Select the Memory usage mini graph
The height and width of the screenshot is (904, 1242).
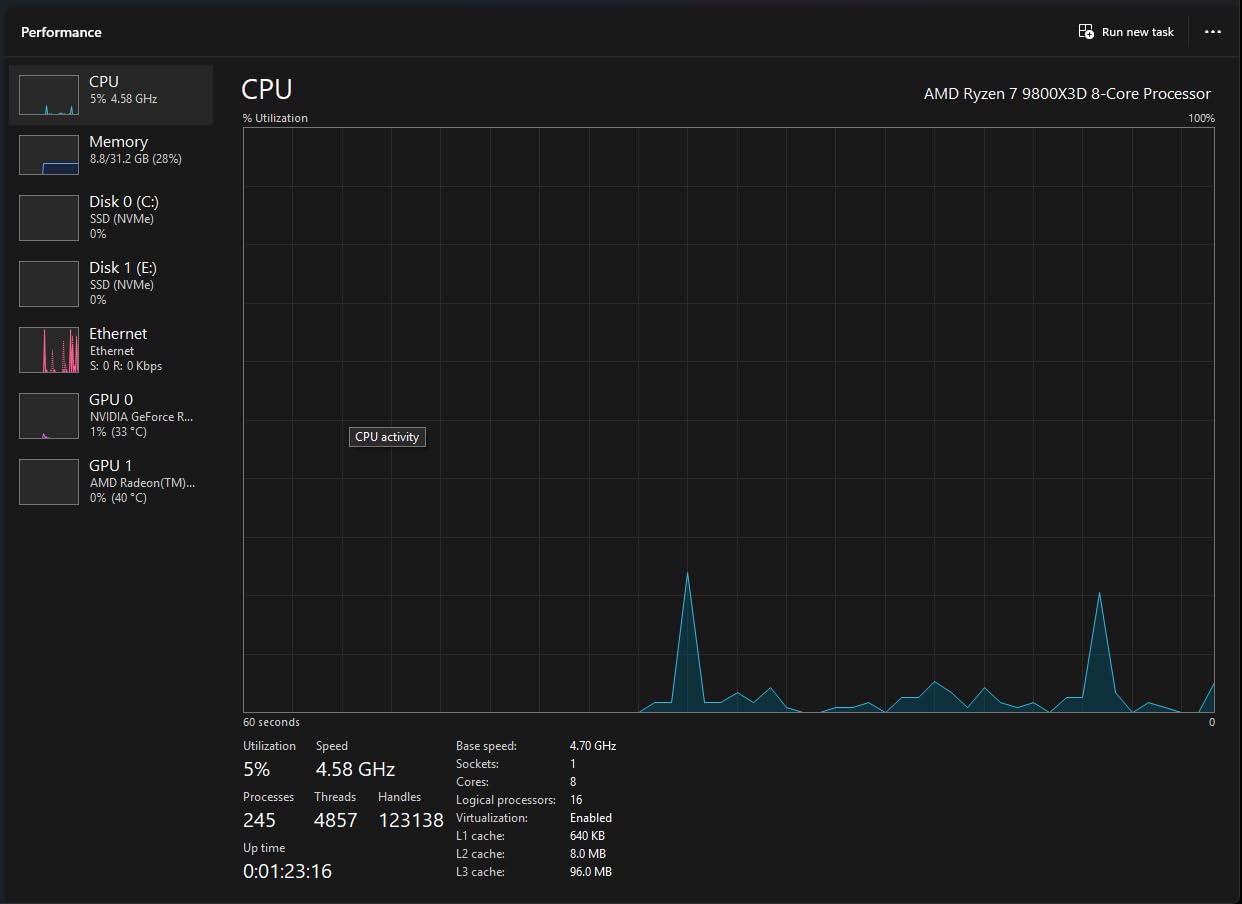[x=49, y=155]
